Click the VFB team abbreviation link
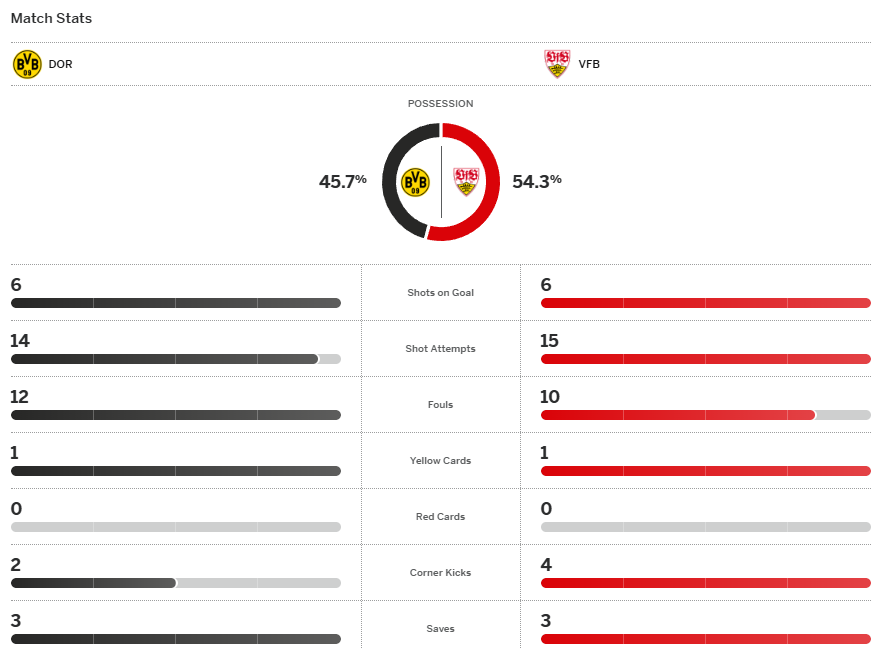 [x=589, y=65]
